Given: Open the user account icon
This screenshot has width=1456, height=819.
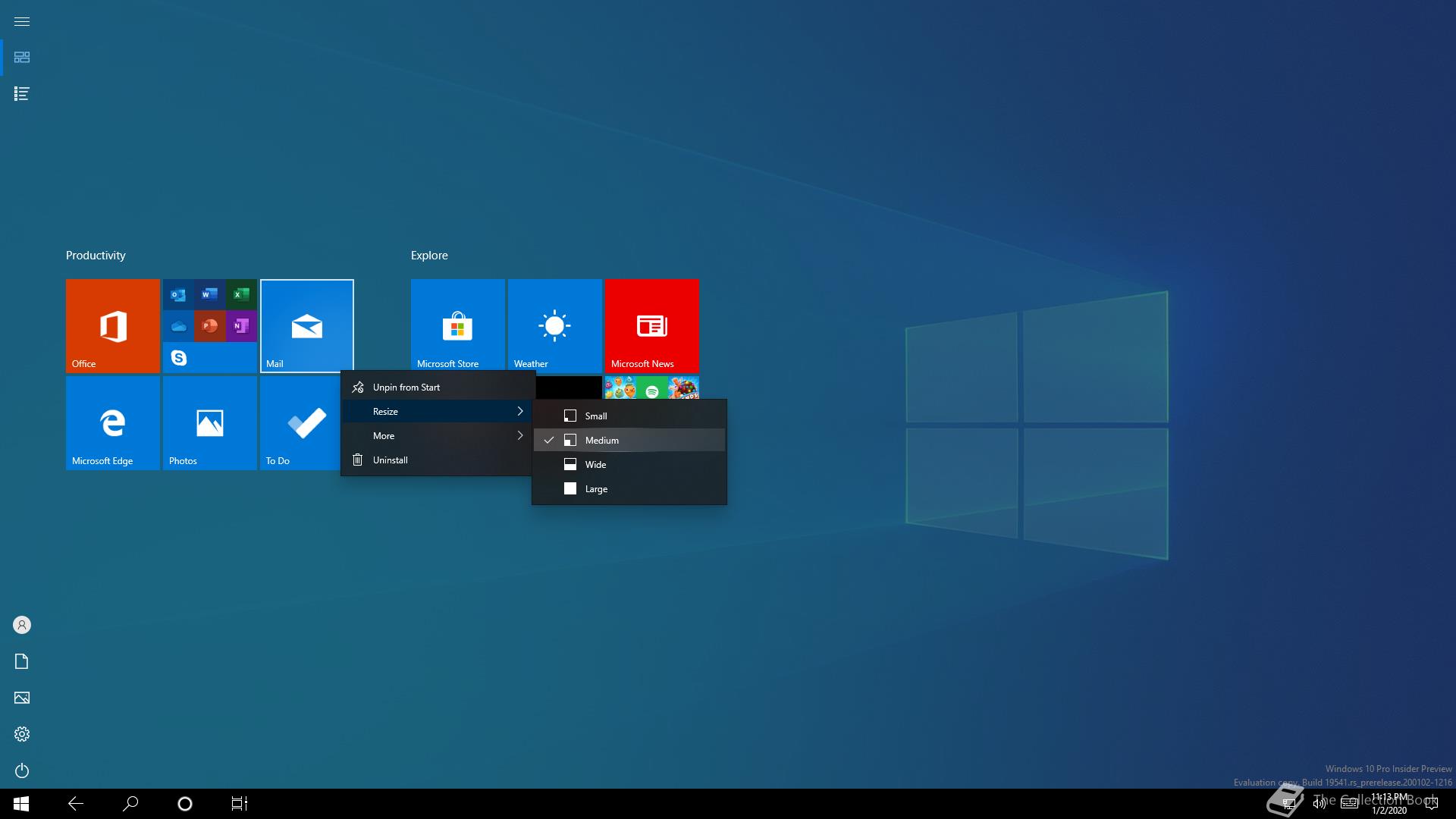Looking at the screenshot, I should pyautogui.click(x=22, y=625).
